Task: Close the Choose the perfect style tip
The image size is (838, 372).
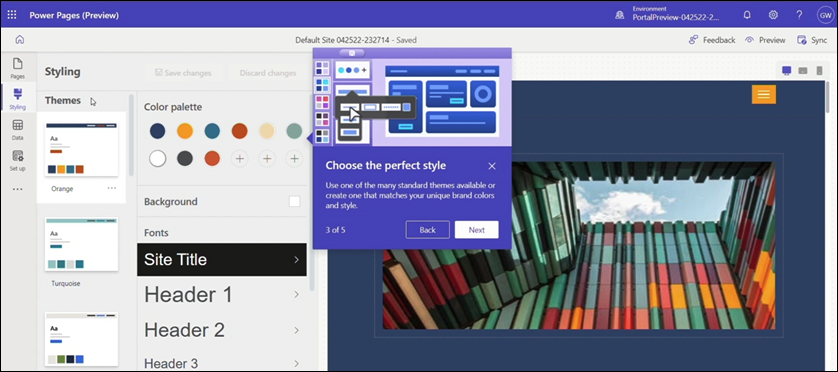Action: (492, 166)
